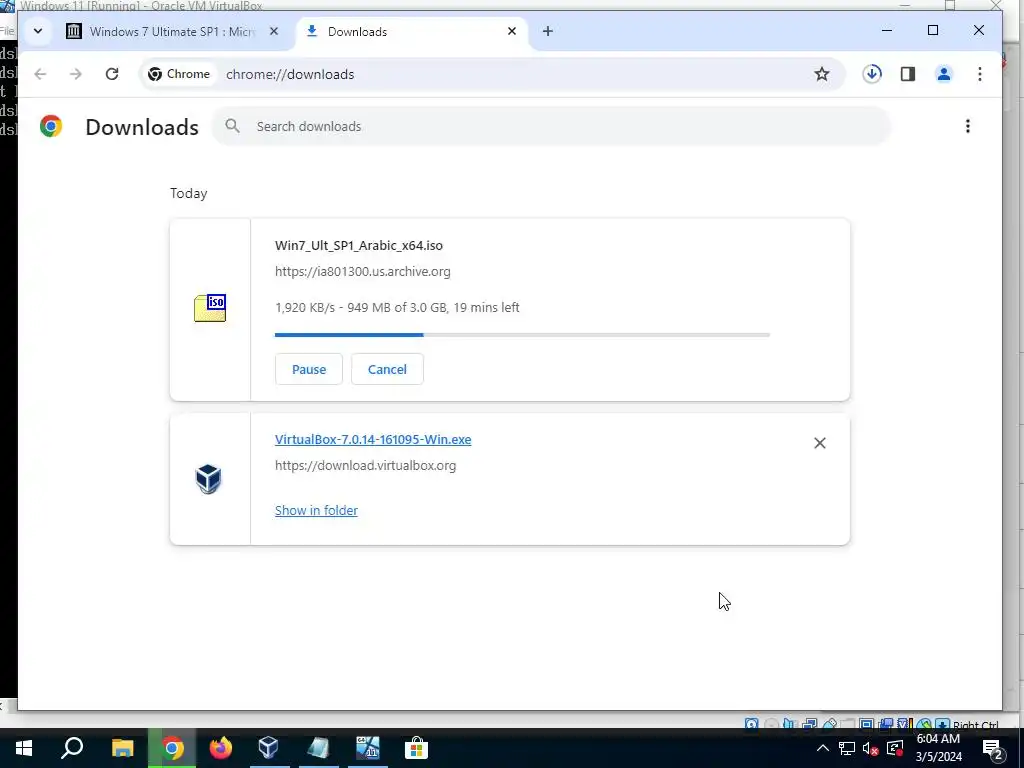Open the taskbar clock and date
The width and height of the screenshot is (1024, 768).
point(938,748)
